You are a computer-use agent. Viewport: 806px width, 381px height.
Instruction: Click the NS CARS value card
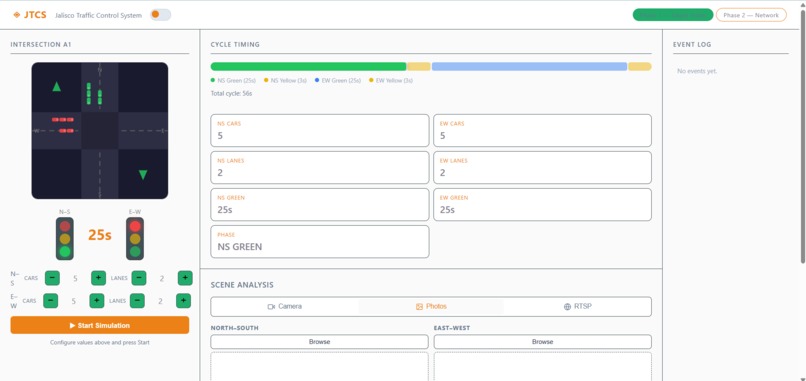click(x=320, y=131)
